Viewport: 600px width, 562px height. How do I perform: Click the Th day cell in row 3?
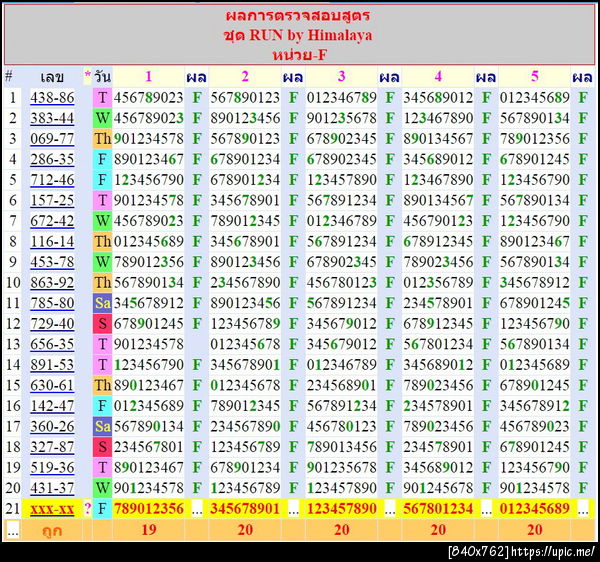tap(102, 139)
